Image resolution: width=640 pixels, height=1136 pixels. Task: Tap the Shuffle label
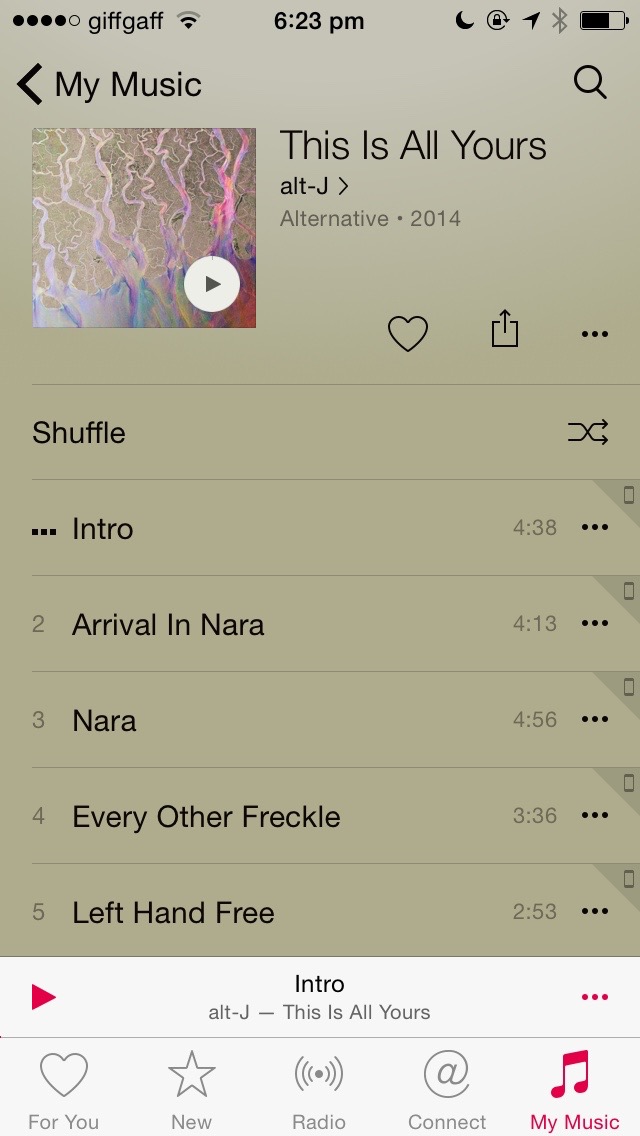(x=79, y=433)
